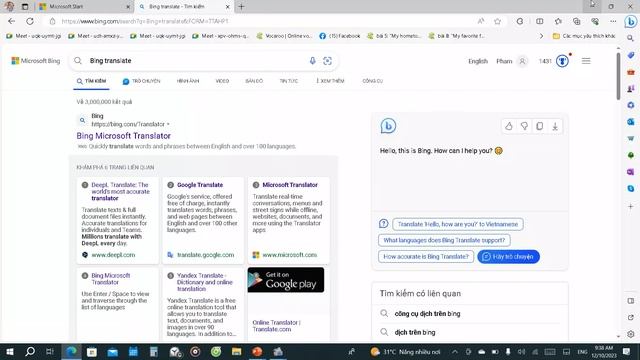Select 'What languages does Bing Translate support?'

pos(444,240)
